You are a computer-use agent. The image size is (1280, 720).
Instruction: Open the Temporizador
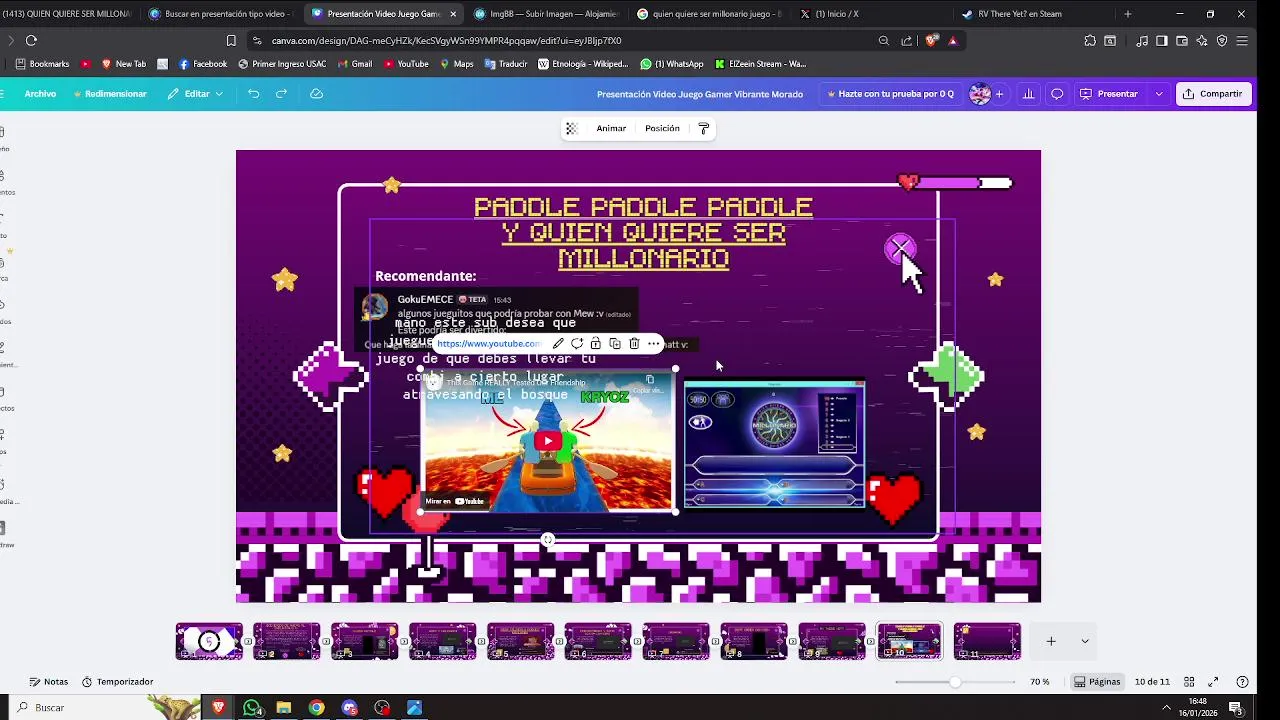pyautogui.click(x=117, y=682)
